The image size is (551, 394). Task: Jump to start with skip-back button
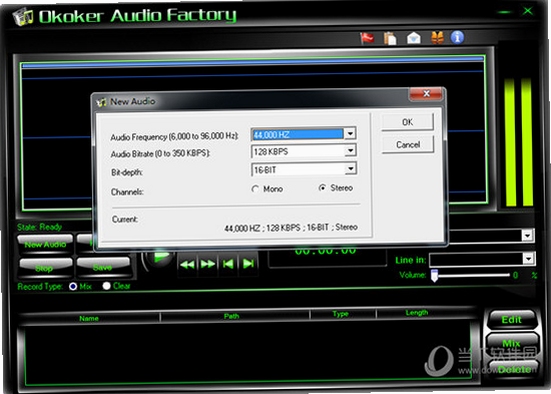[x=228, y=264]
